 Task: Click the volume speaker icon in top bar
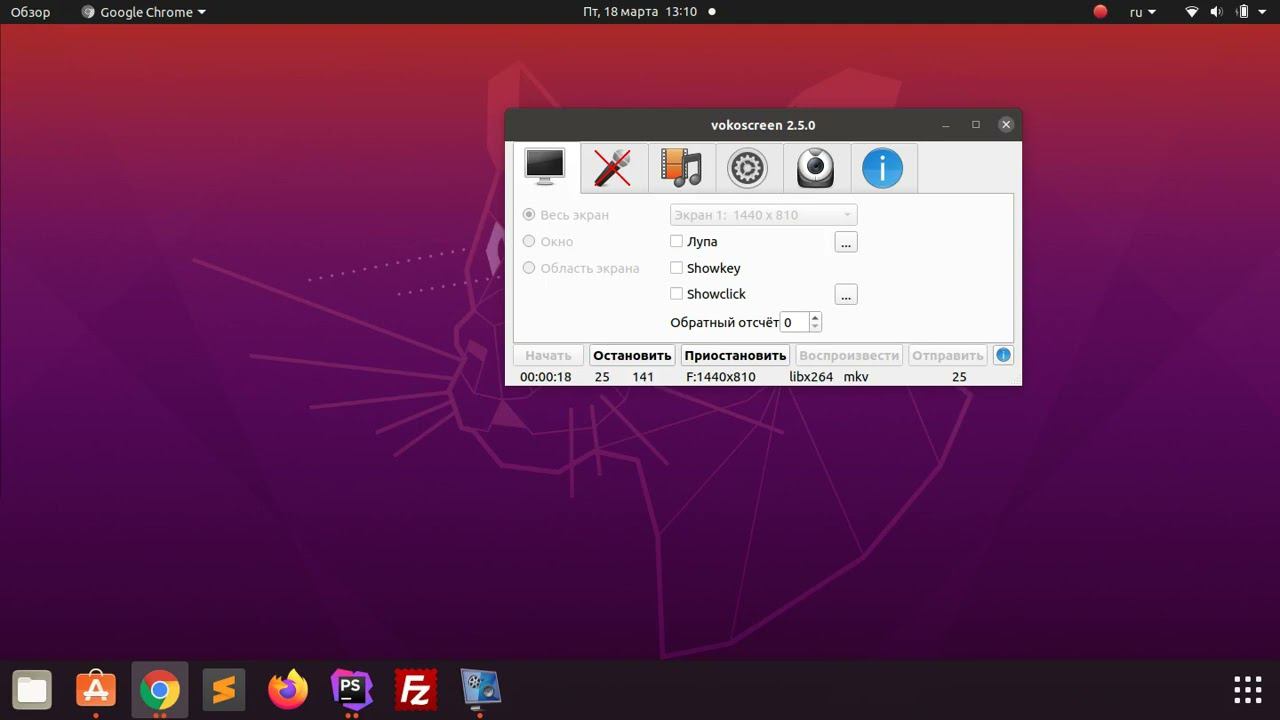[1217, 12]
